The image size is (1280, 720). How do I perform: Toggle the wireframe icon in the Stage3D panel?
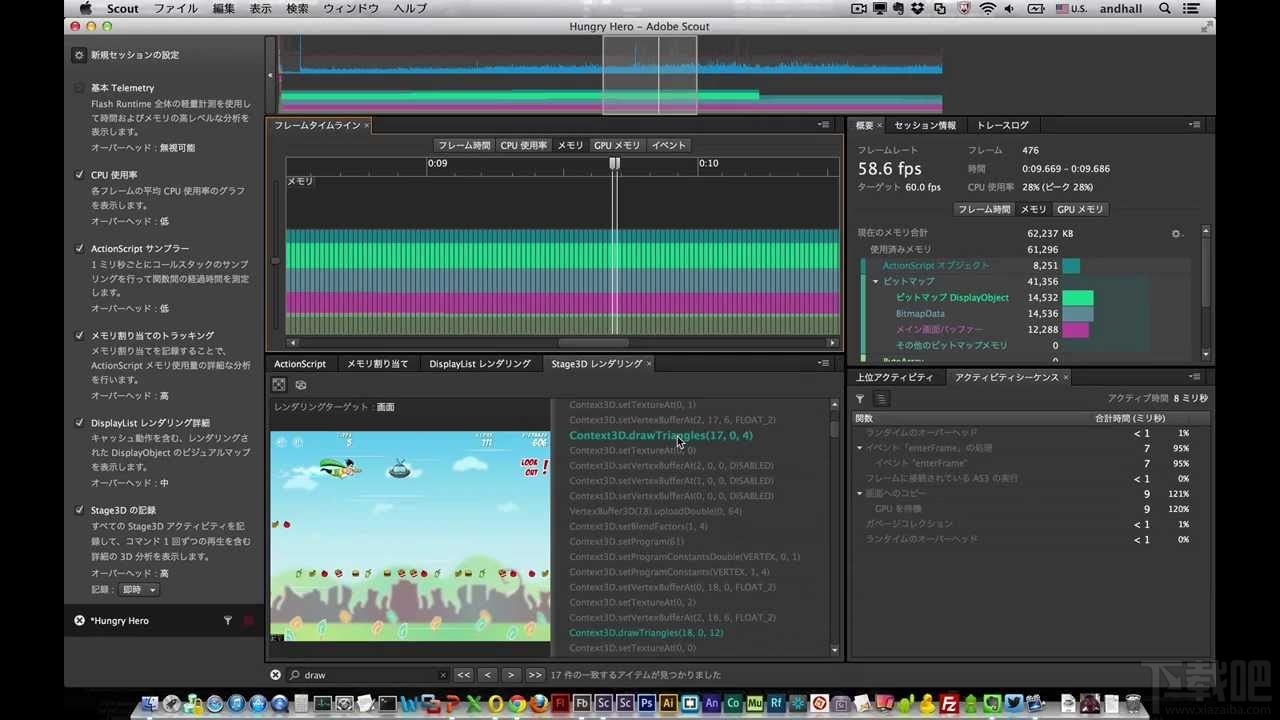(300, 384)
